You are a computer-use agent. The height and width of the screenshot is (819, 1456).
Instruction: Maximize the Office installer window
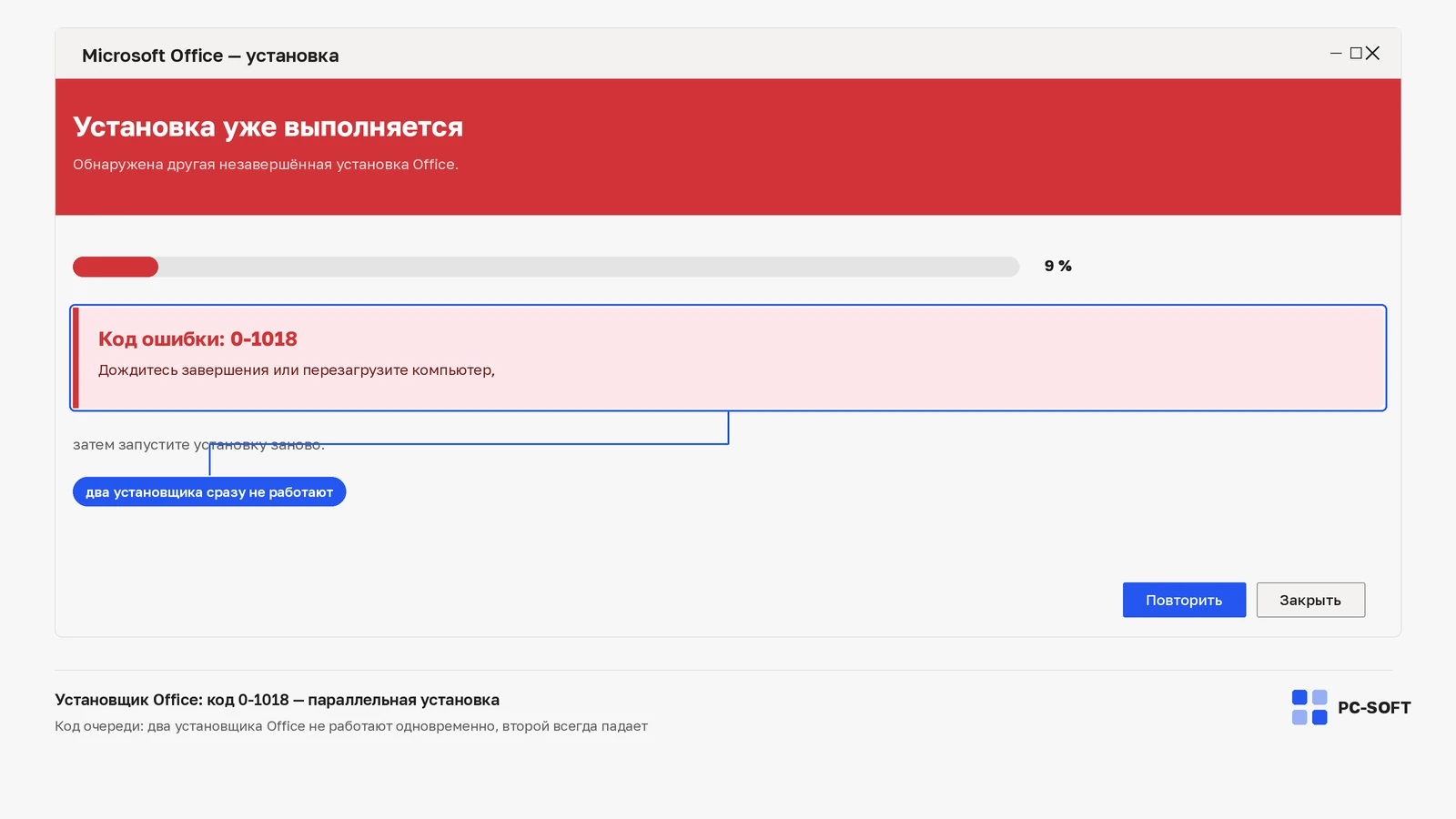click(1356, 54)
